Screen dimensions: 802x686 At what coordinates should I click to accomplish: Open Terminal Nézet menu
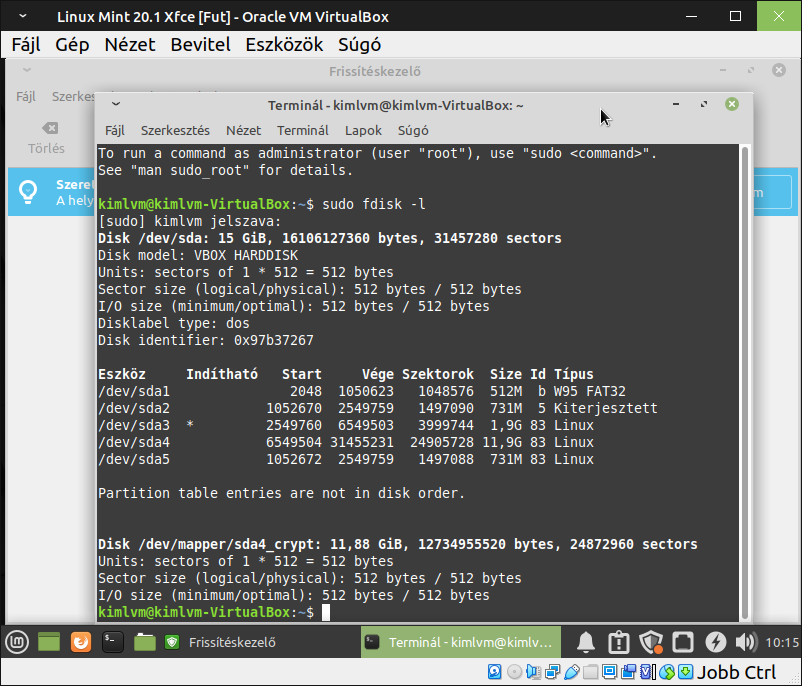click(x=243, y=130)
